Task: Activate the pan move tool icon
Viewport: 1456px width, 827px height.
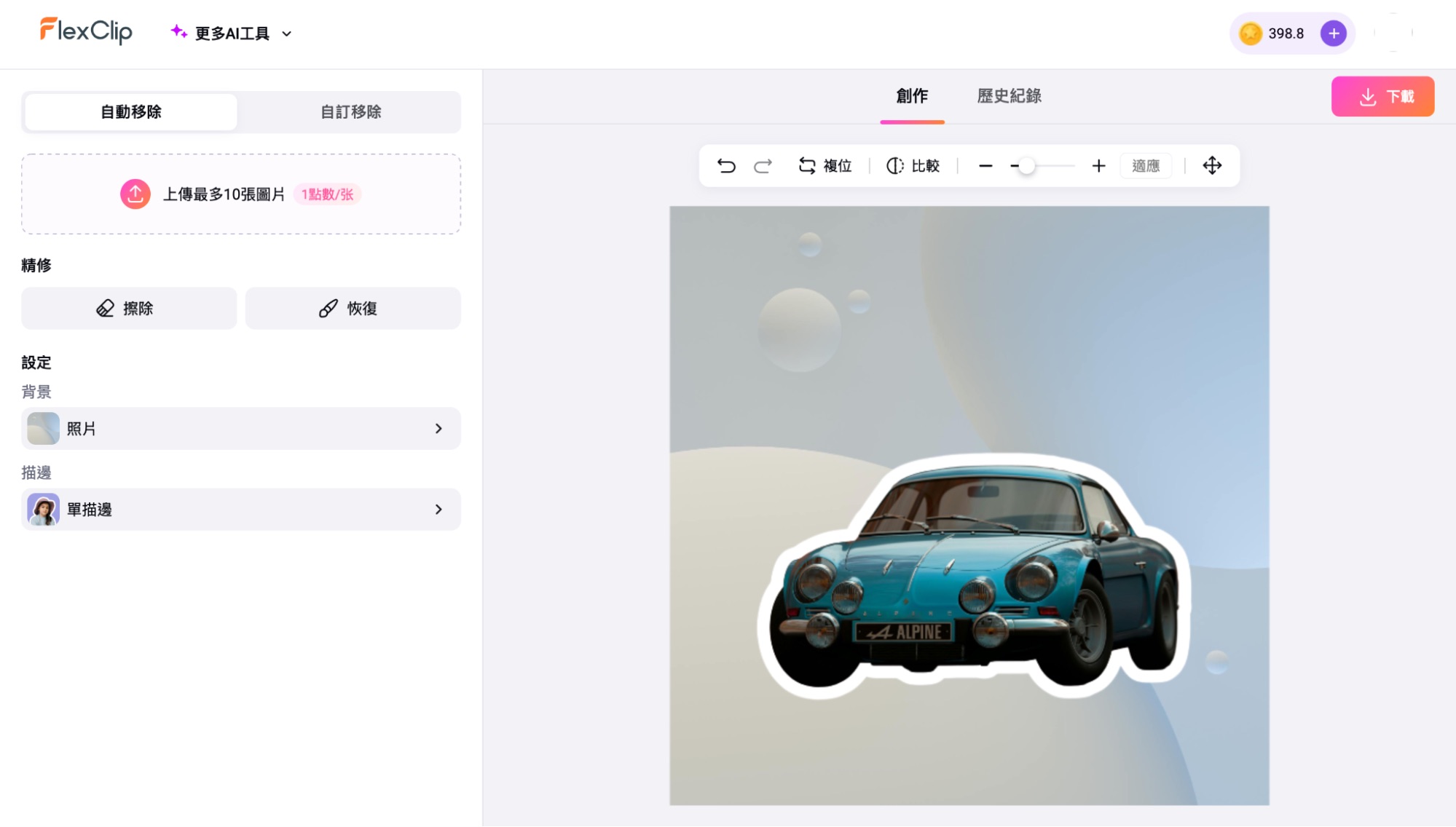Action: pyautogui.click(x=1212, y=166)
